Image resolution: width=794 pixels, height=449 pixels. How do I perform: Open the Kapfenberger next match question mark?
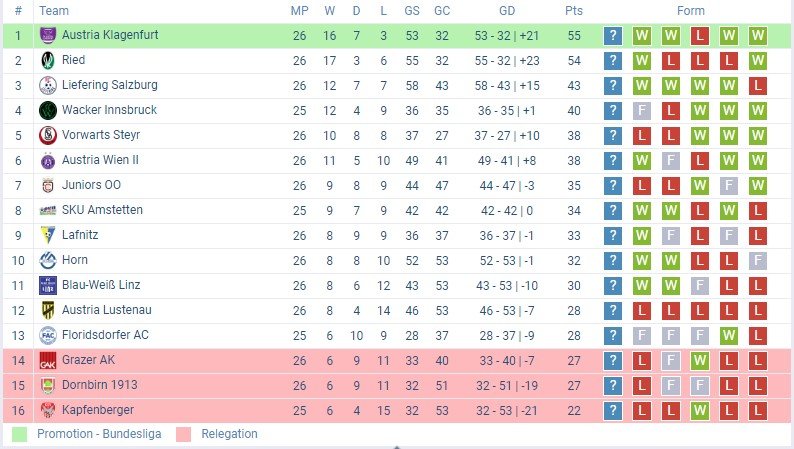[613, 411]
